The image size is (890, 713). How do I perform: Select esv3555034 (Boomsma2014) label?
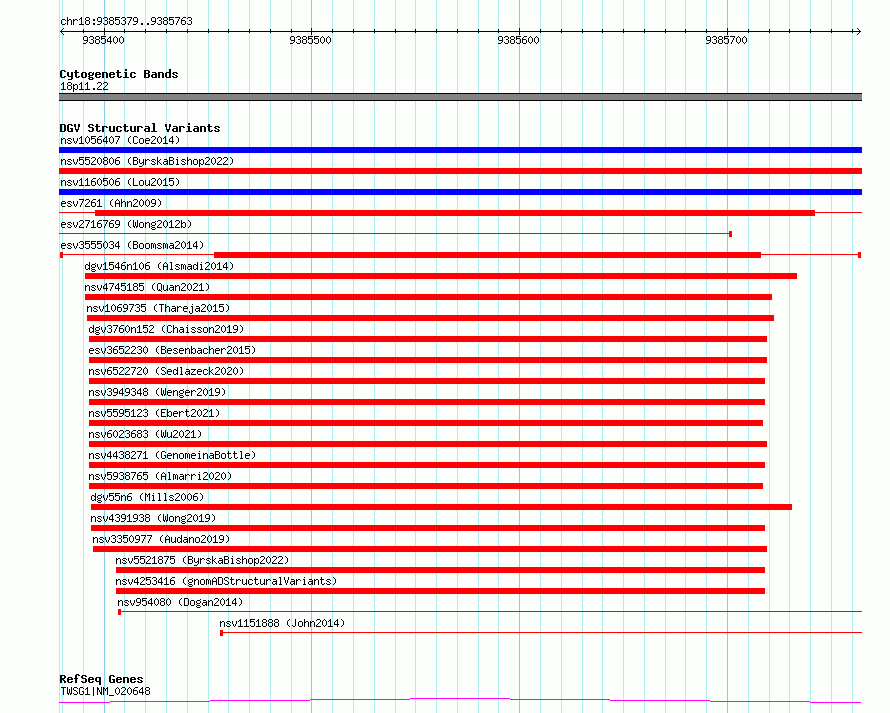132,245
